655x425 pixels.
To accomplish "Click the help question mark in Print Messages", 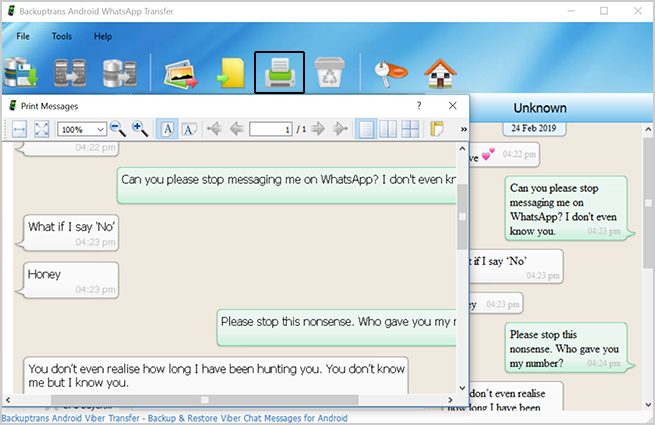I will click(418, 105).
